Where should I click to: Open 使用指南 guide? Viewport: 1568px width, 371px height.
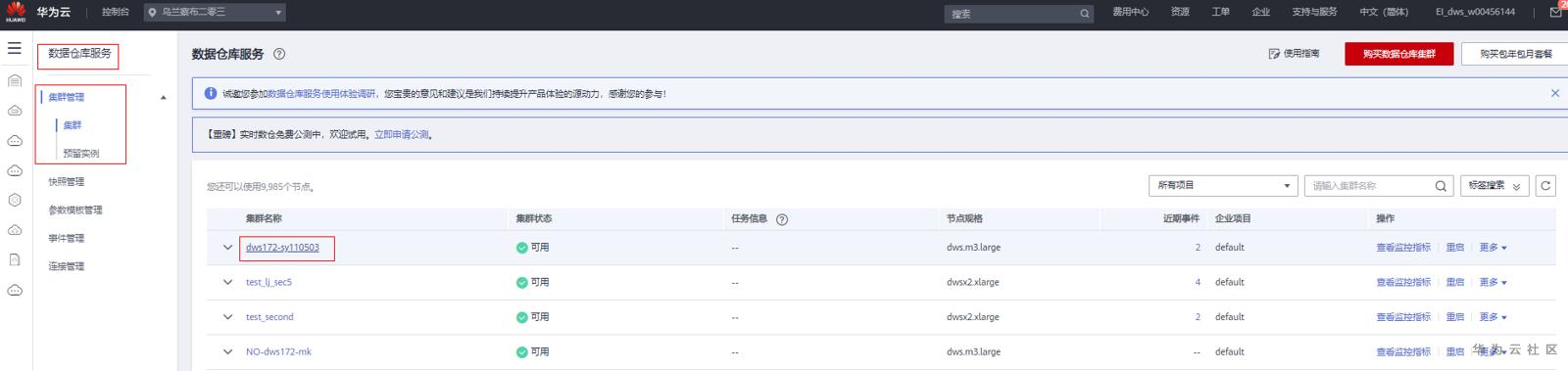[x=1294, y=54]
